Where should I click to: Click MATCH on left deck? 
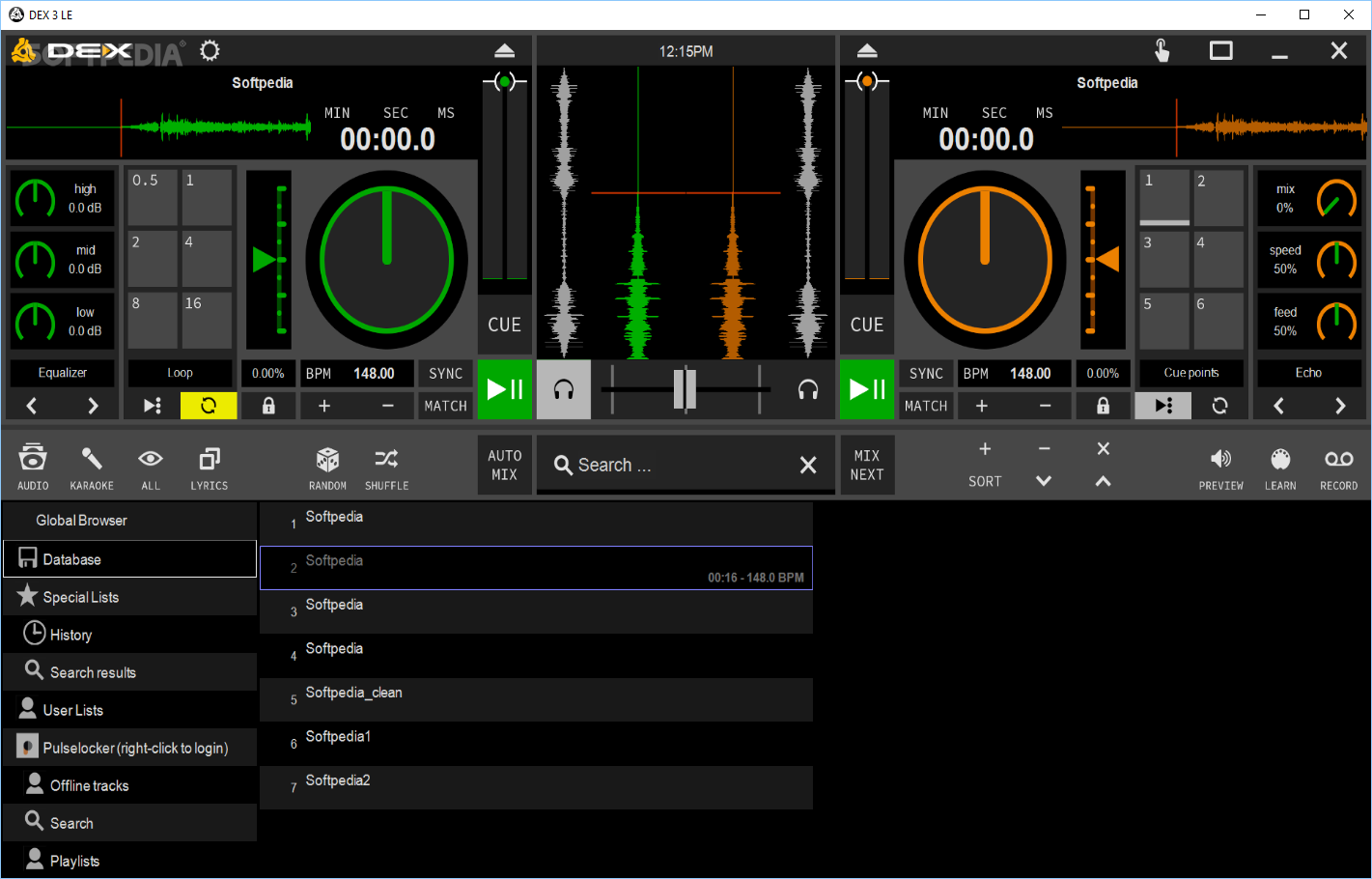[x=446, y=406]
